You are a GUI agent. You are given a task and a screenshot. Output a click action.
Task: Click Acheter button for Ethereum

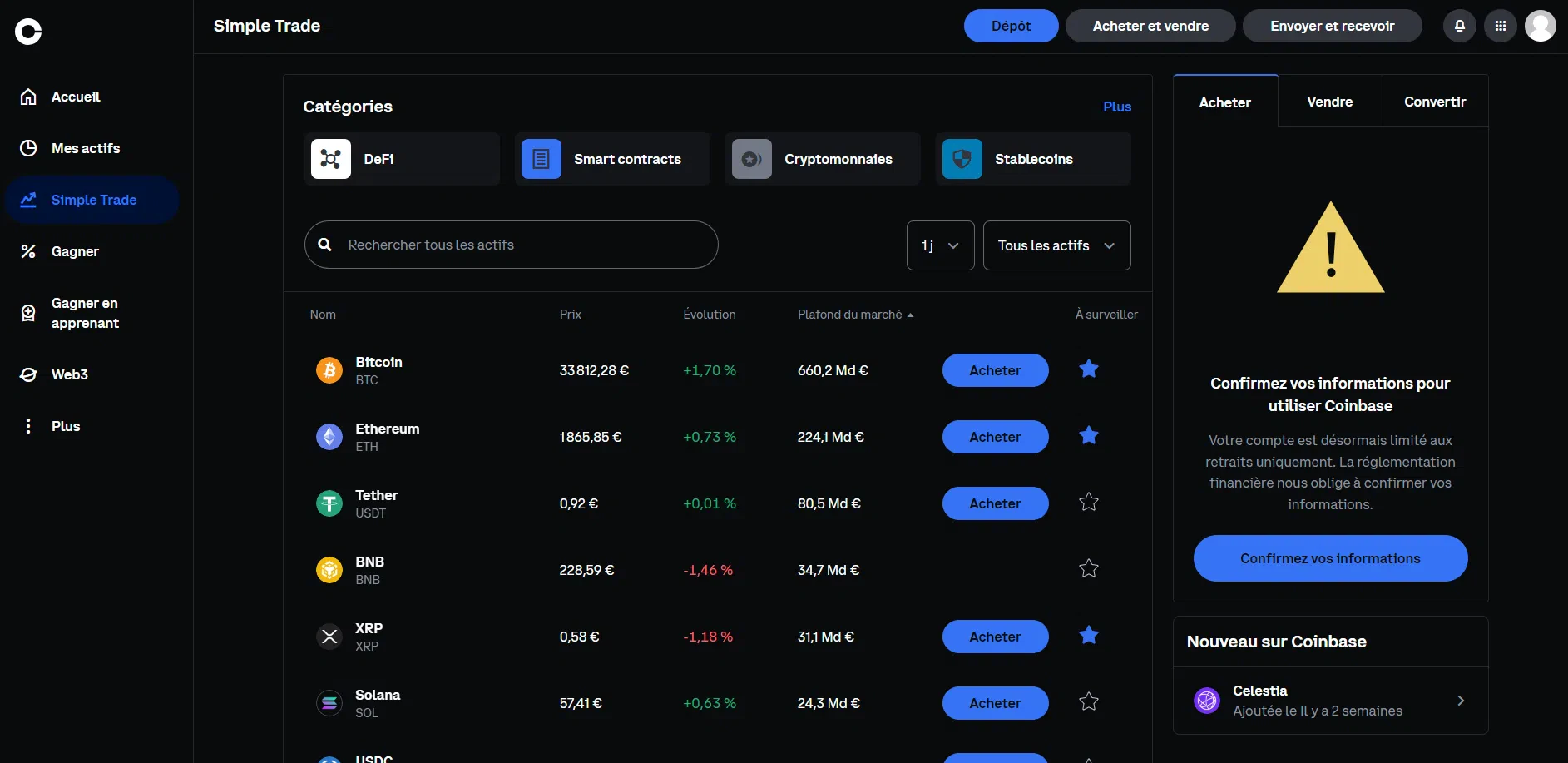pyautogui.click(x=995, y=437)
